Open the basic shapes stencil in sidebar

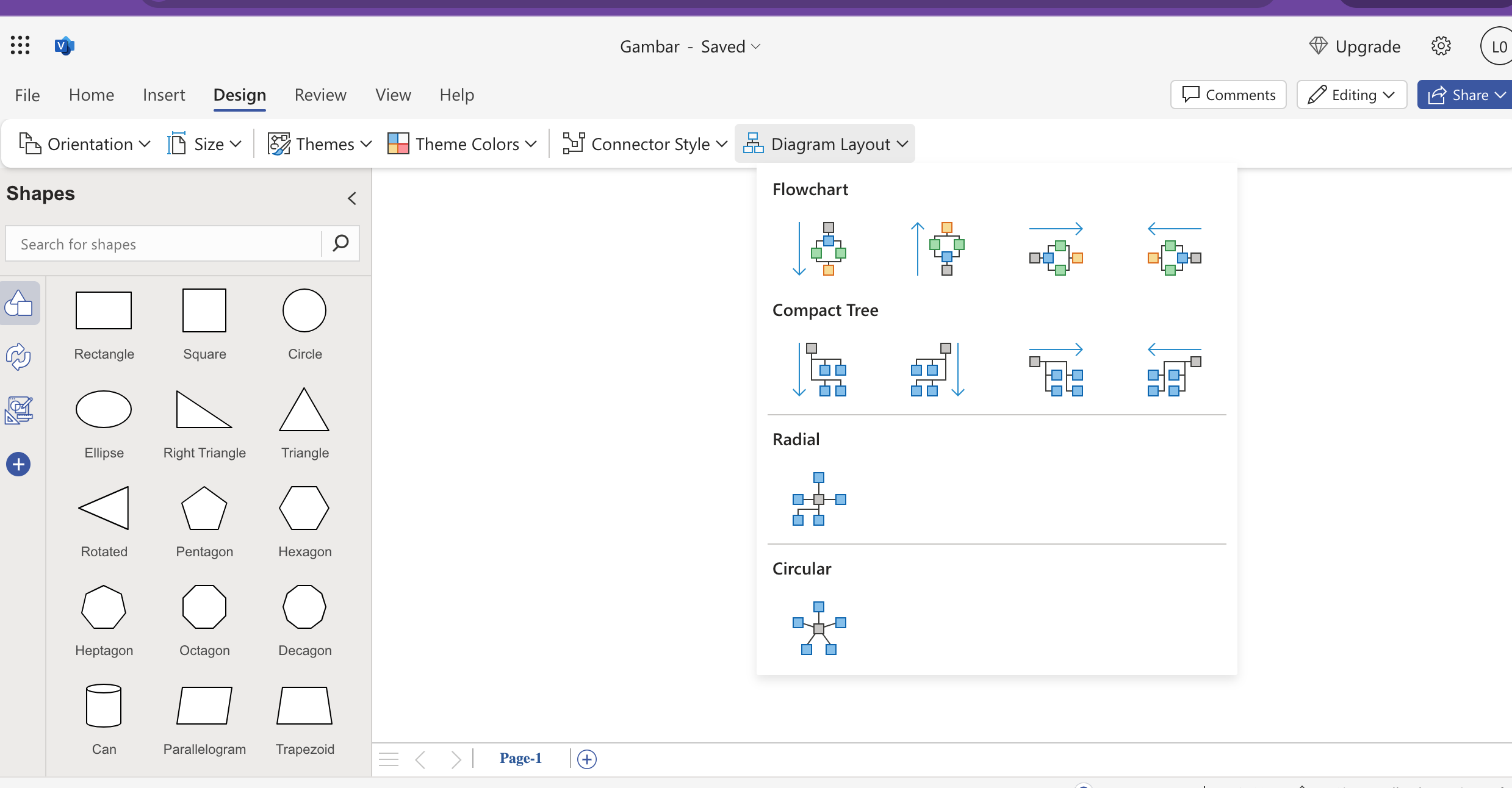click(x=19, y=303)
